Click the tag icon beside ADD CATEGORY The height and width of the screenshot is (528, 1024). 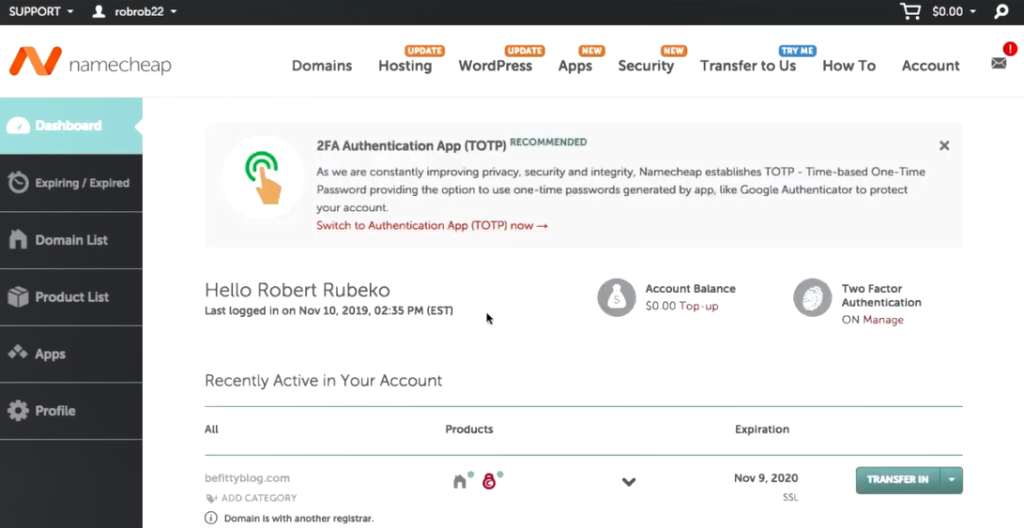pyautogui.click(x=211, y=498)
